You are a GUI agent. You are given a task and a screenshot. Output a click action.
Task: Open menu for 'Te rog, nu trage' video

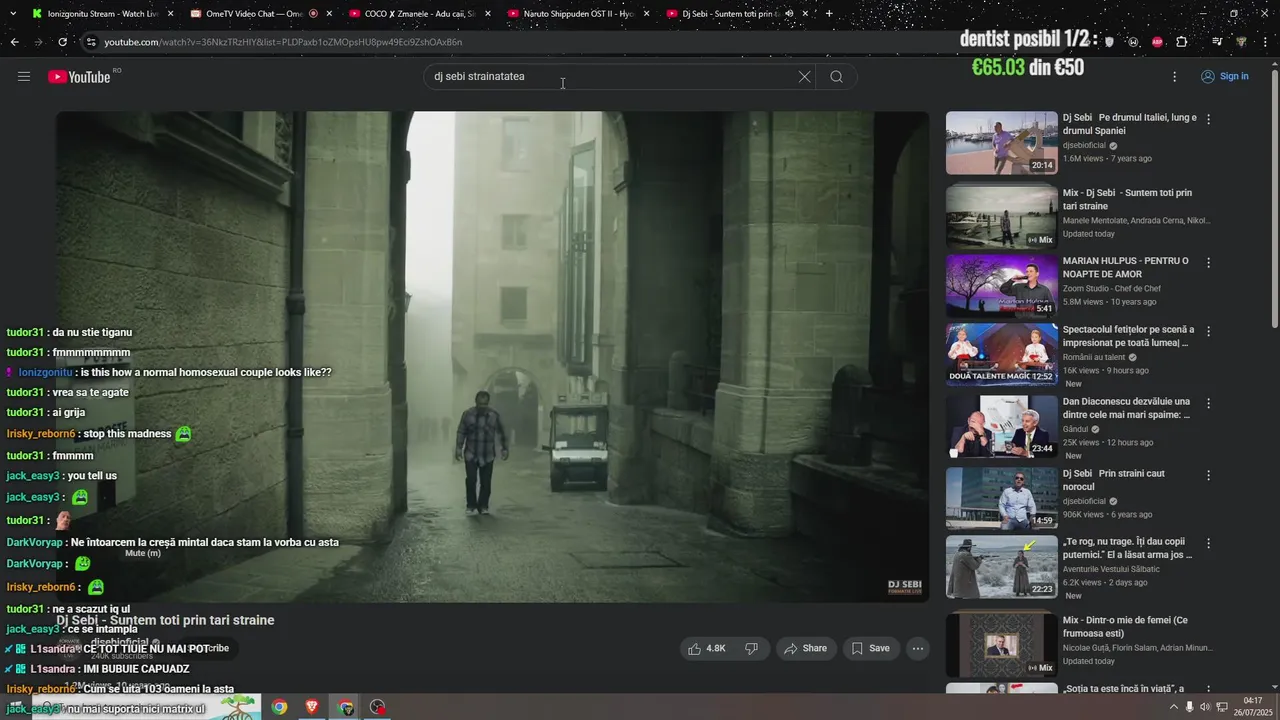[x=1208, y=543]
